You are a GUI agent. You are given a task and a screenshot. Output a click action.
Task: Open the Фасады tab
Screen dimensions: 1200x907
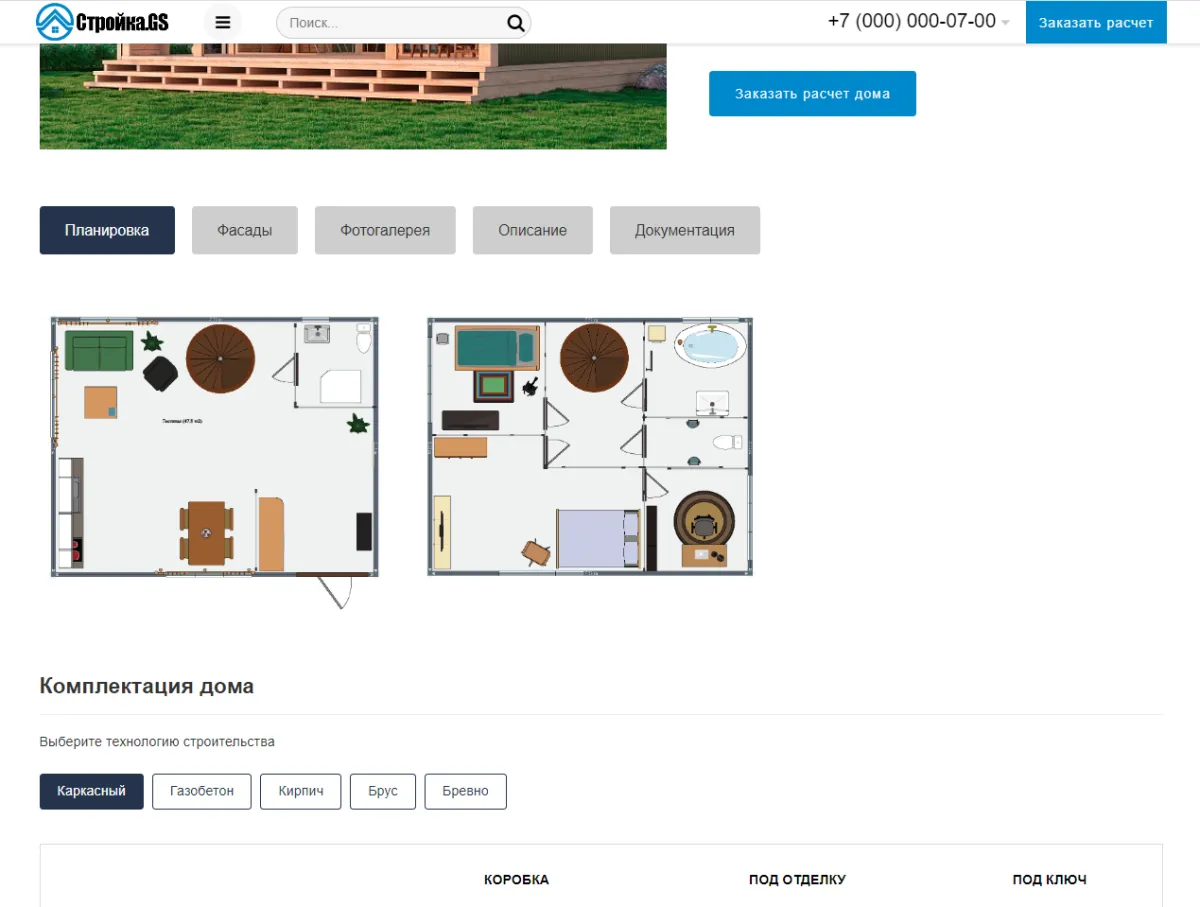coord(245,230)
